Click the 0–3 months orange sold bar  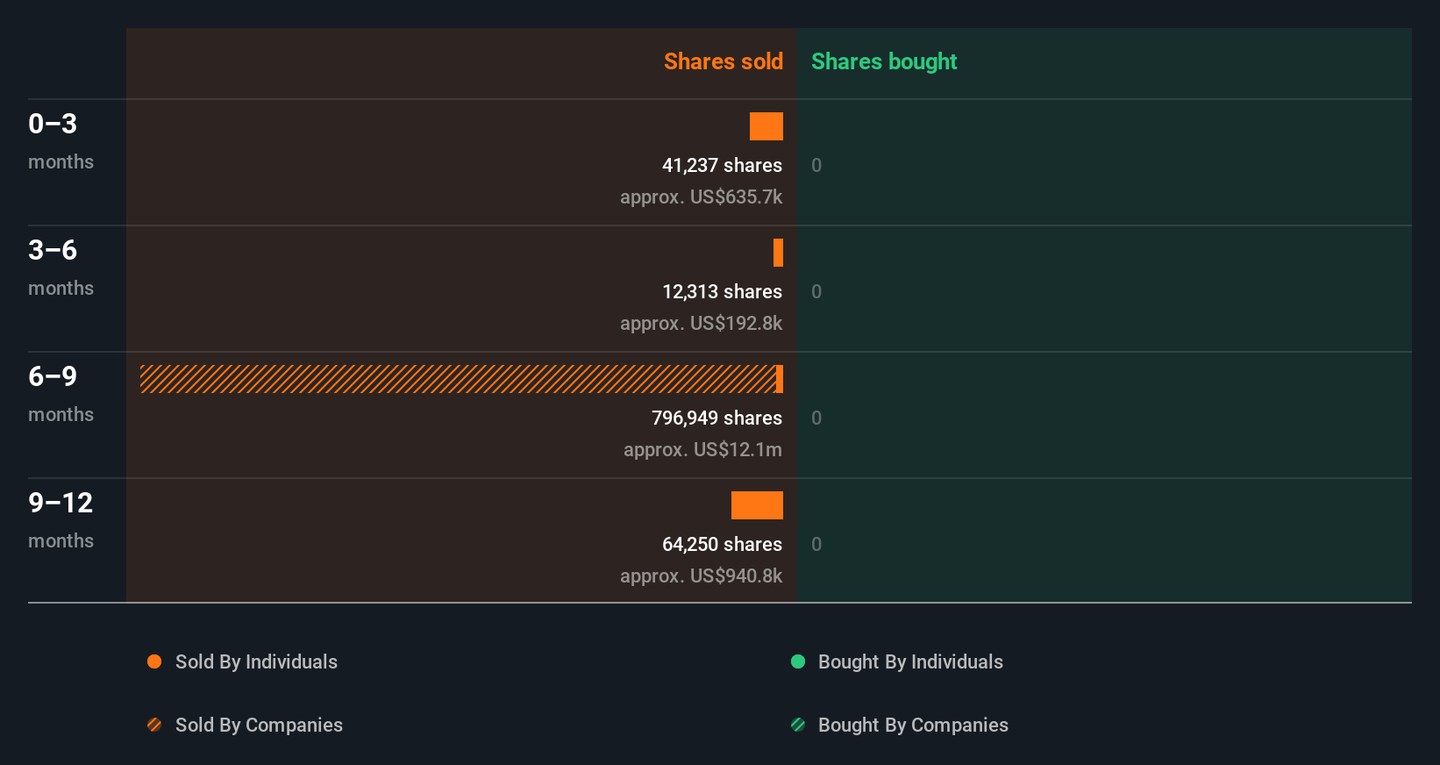pos(766,127)
